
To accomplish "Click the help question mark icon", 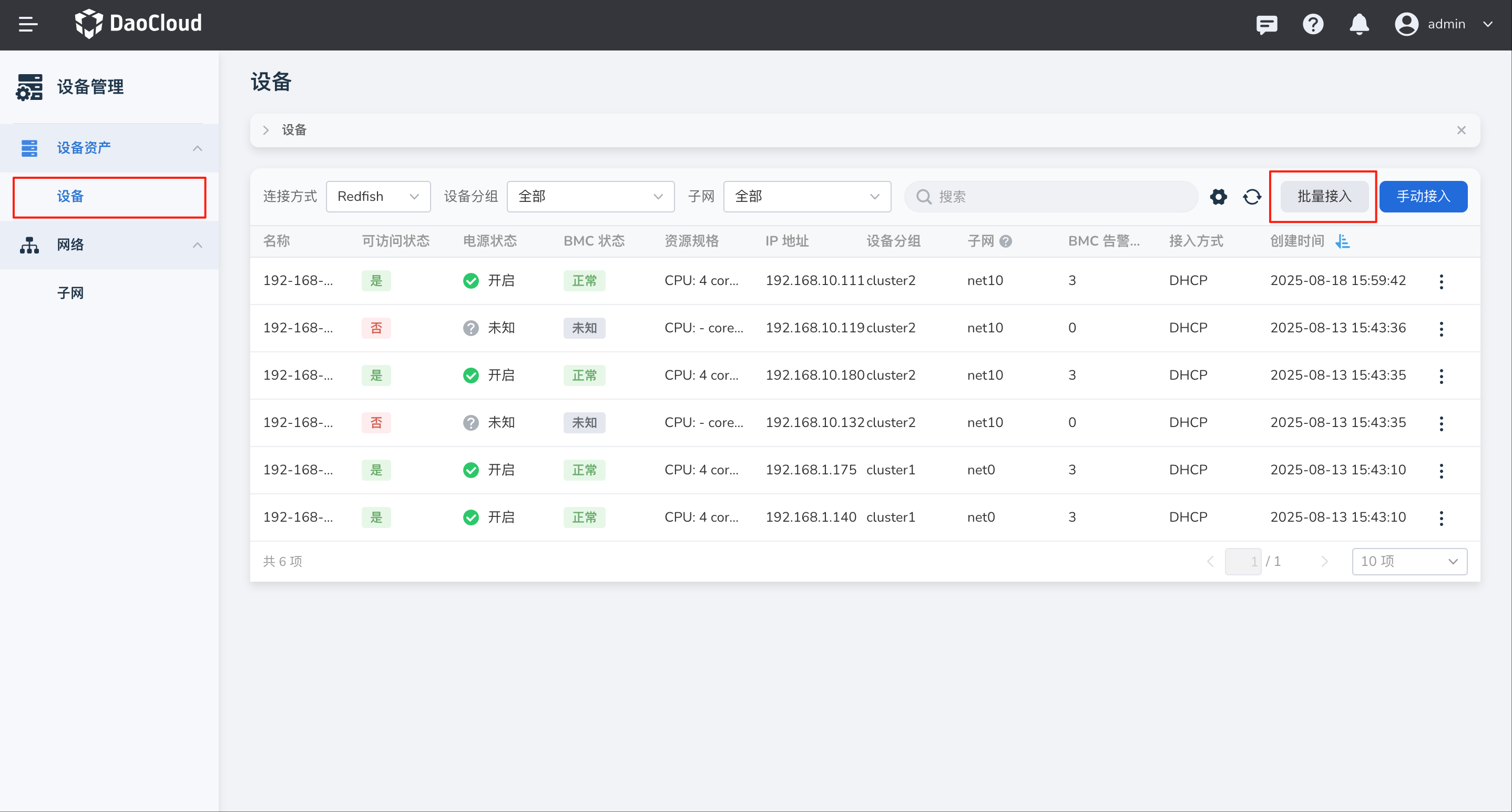I will [x=1312, y=24].
